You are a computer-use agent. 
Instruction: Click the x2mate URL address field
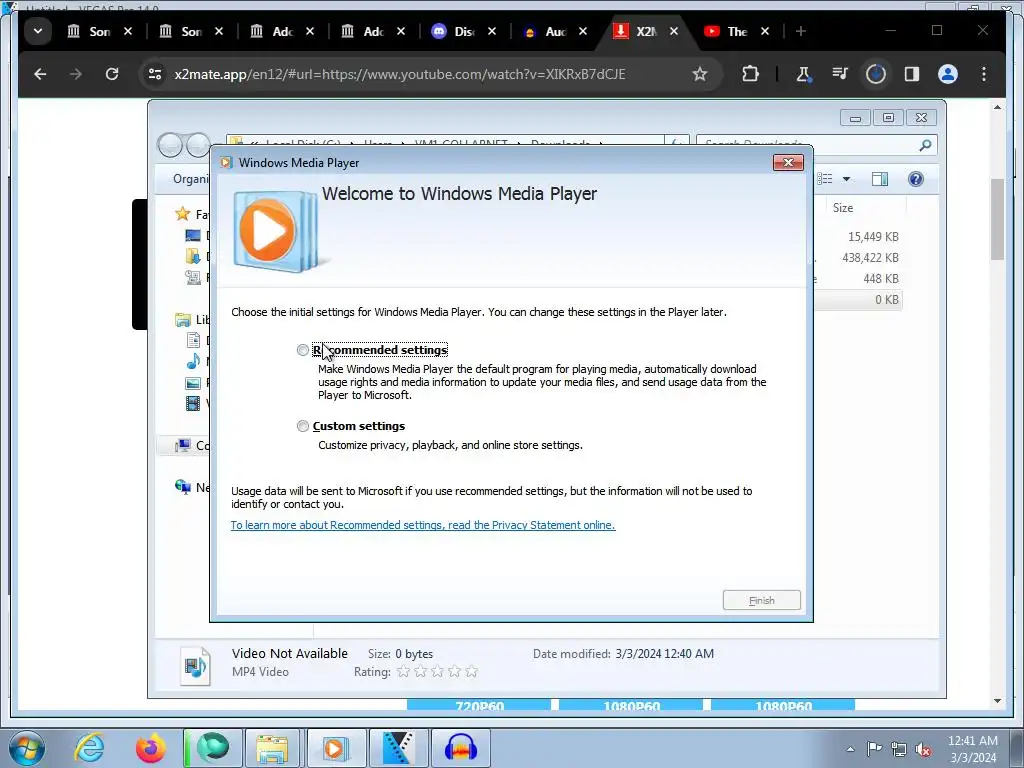coord(400,74)
